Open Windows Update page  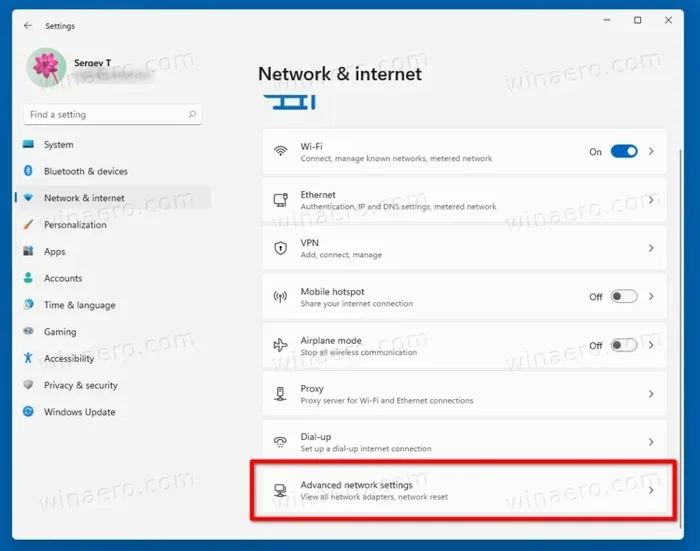point(112,412)
